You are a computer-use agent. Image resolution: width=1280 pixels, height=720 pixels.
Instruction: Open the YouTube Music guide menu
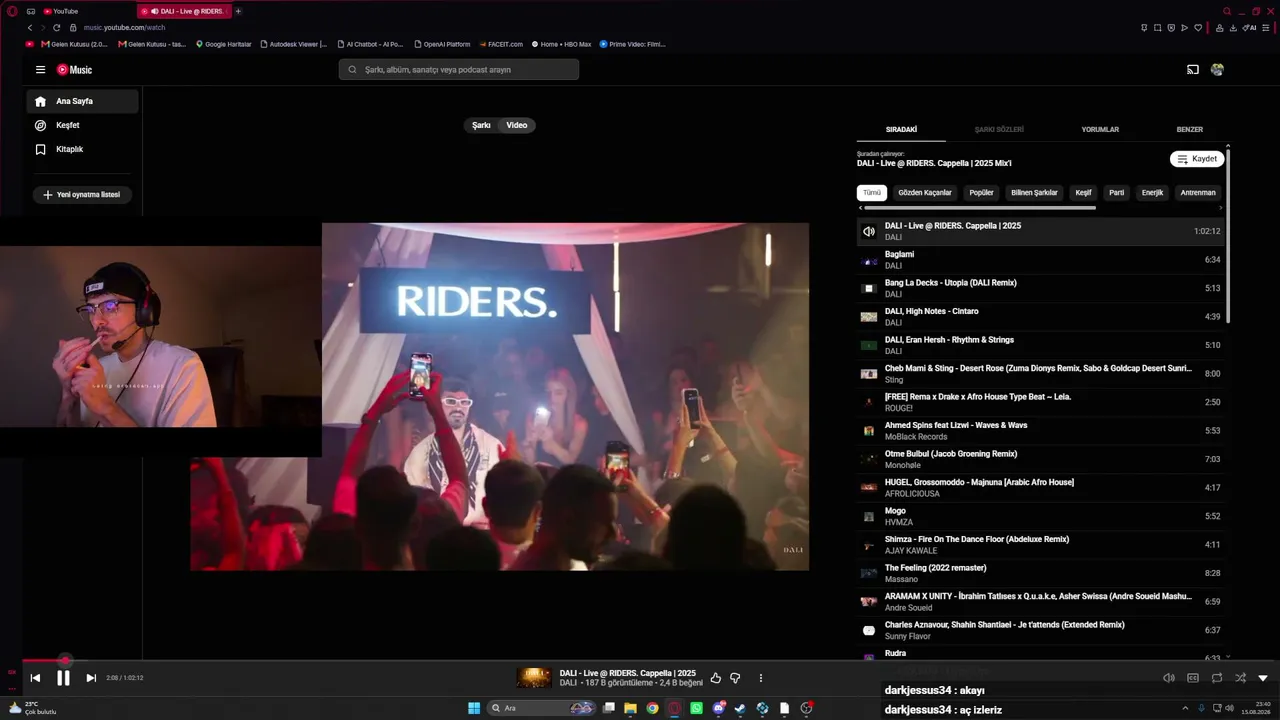click(x=40, y=70)
